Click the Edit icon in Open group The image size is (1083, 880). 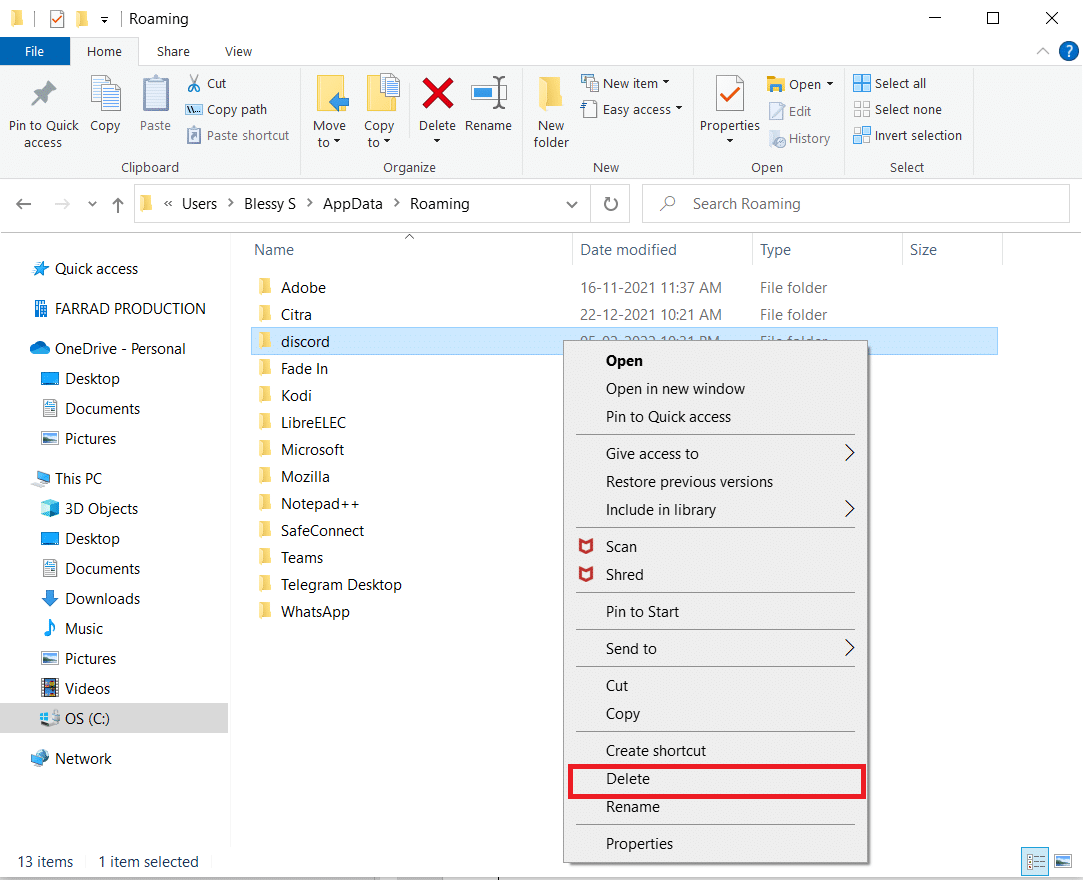click(x=777, y=111)
